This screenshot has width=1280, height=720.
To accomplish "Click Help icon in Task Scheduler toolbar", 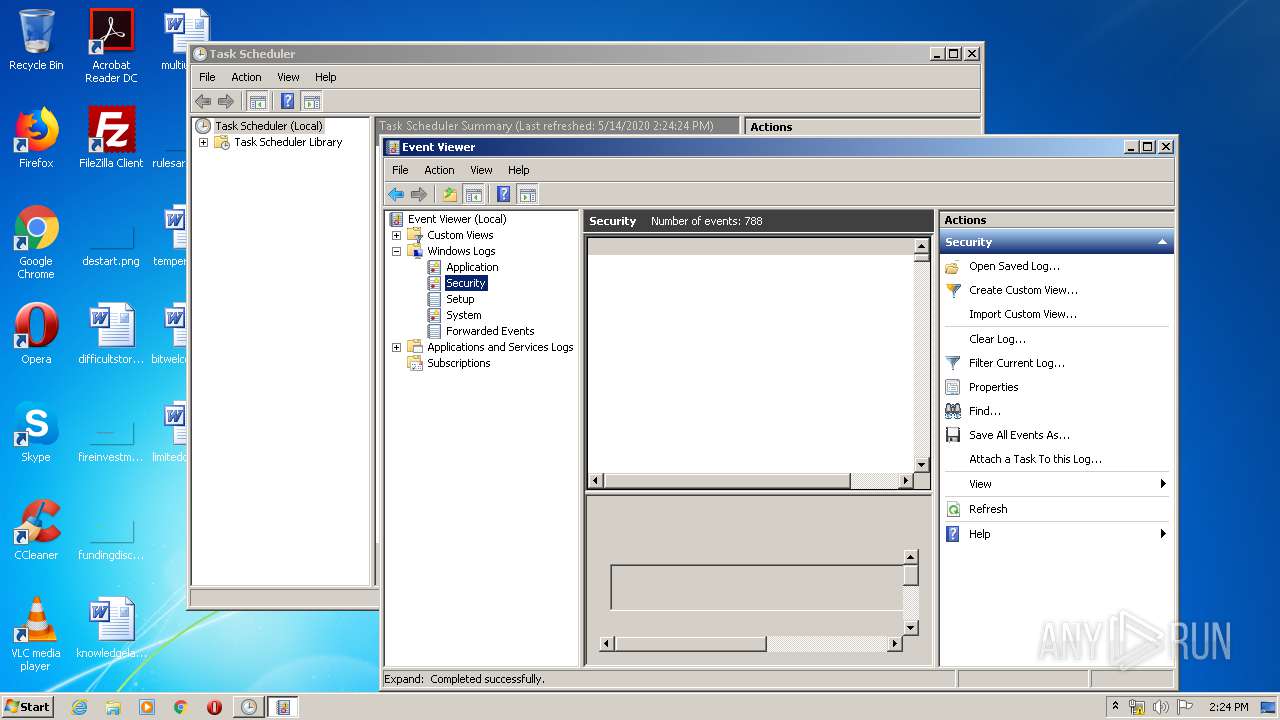I will (x=288, y=101).
